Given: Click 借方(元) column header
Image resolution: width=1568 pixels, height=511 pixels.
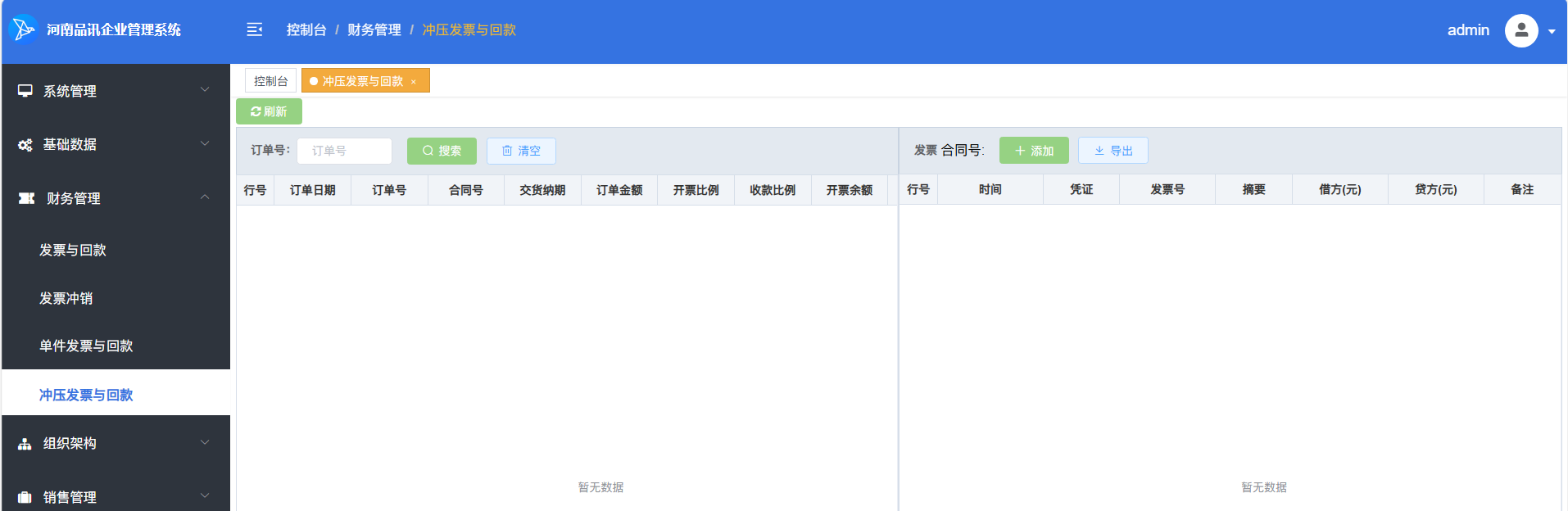Looking at the screenshot, I should [1340, 189].
